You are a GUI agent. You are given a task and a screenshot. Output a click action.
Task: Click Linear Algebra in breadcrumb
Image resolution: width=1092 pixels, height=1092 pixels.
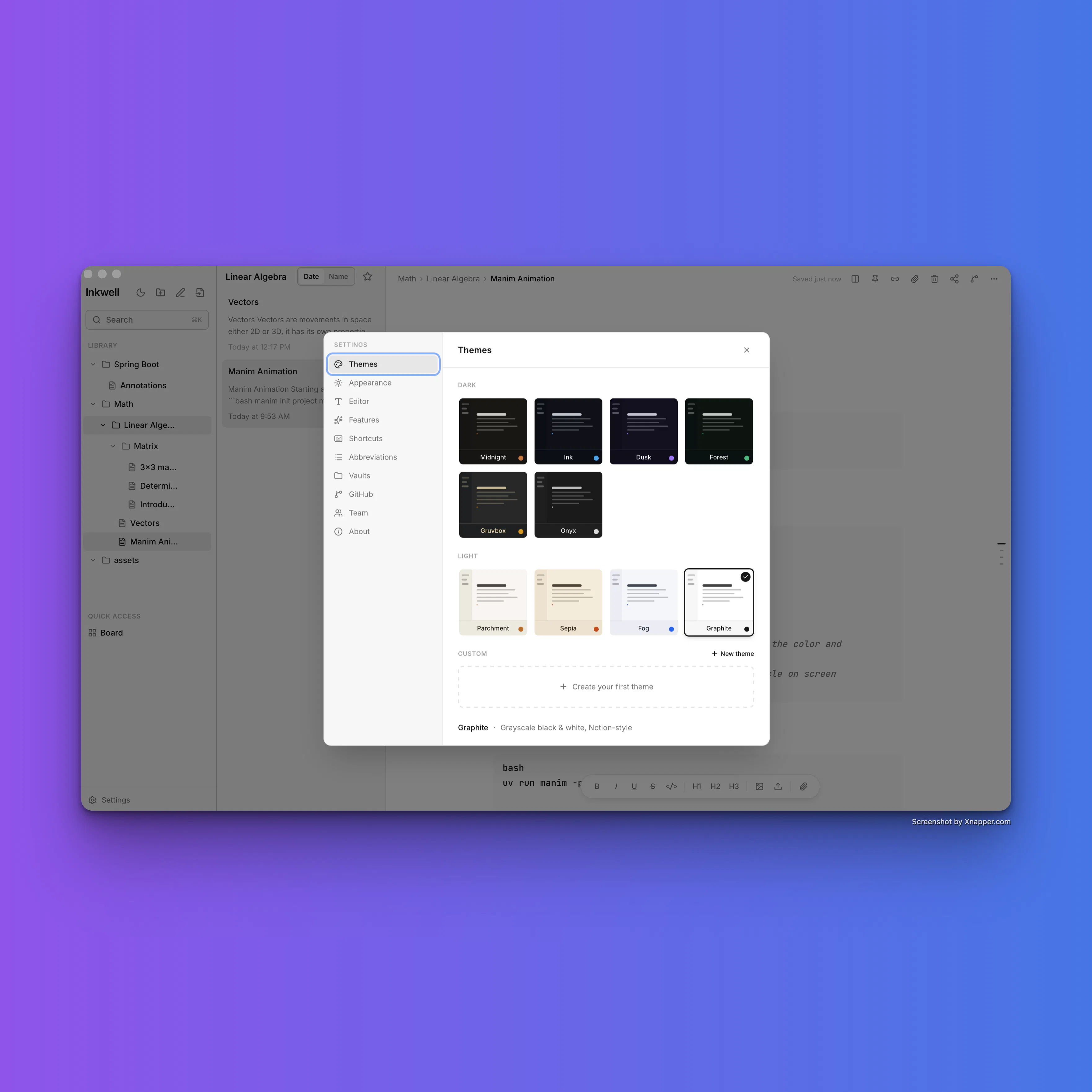pyautogui.click(x=453, y=279)
